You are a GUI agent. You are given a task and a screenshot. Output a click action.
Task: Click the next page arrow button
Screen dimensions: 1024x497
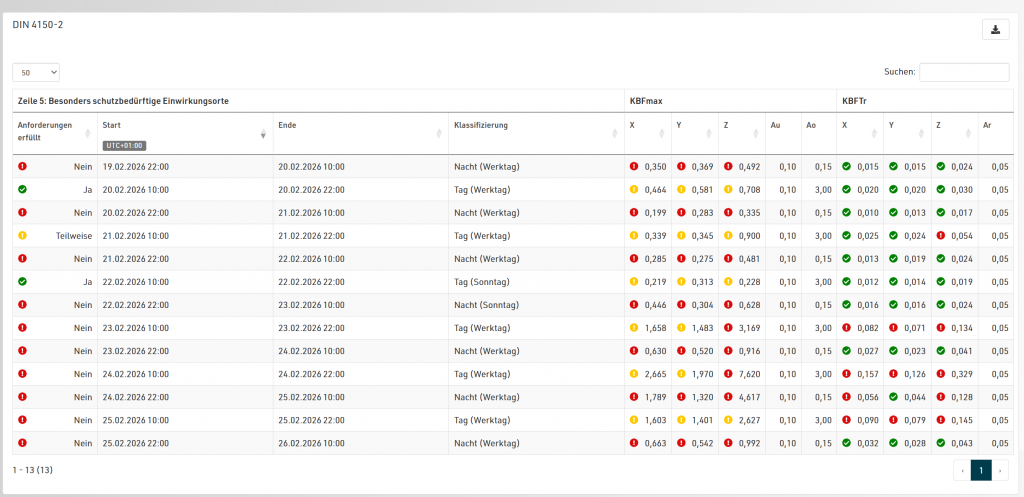tap(1000, 470)
